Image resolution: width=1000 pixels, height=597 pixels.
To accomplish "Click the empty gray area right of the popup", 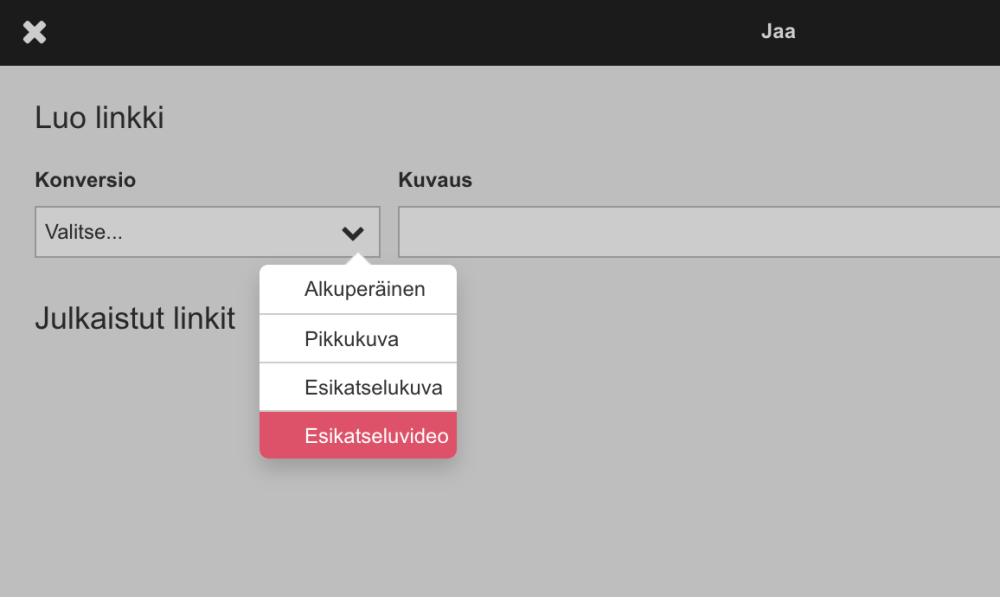I will 700,400.
